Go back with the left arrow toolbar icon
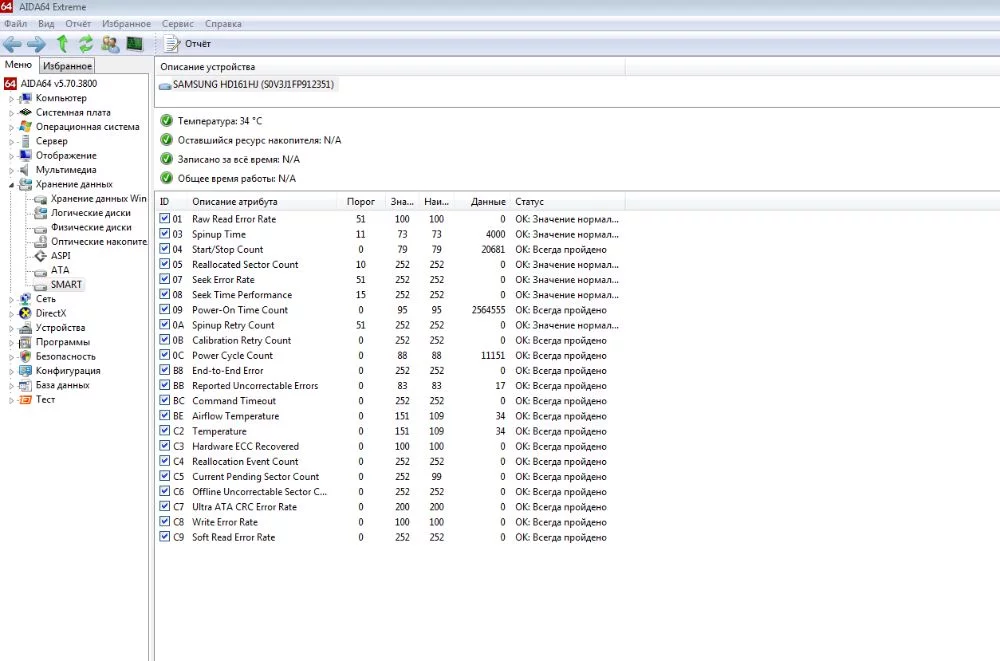1000x661 pixels. [12, 44]
